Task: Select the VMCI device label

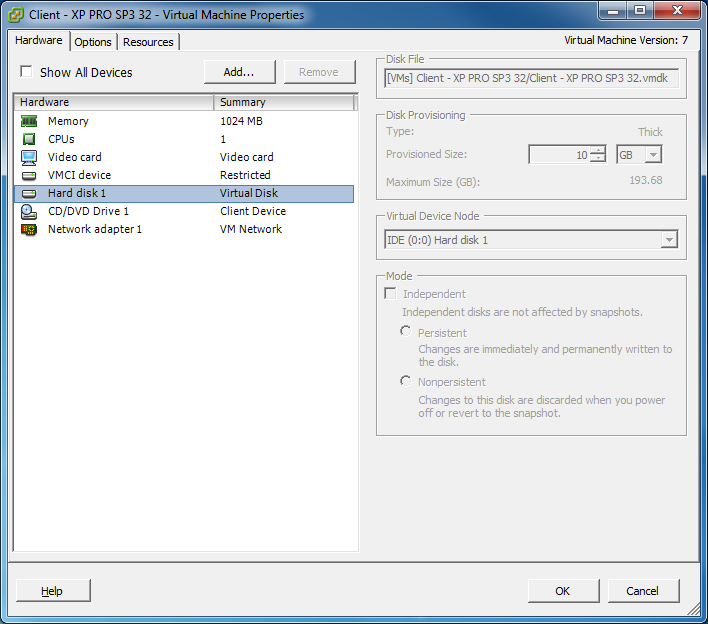Action: pos(79,175)
